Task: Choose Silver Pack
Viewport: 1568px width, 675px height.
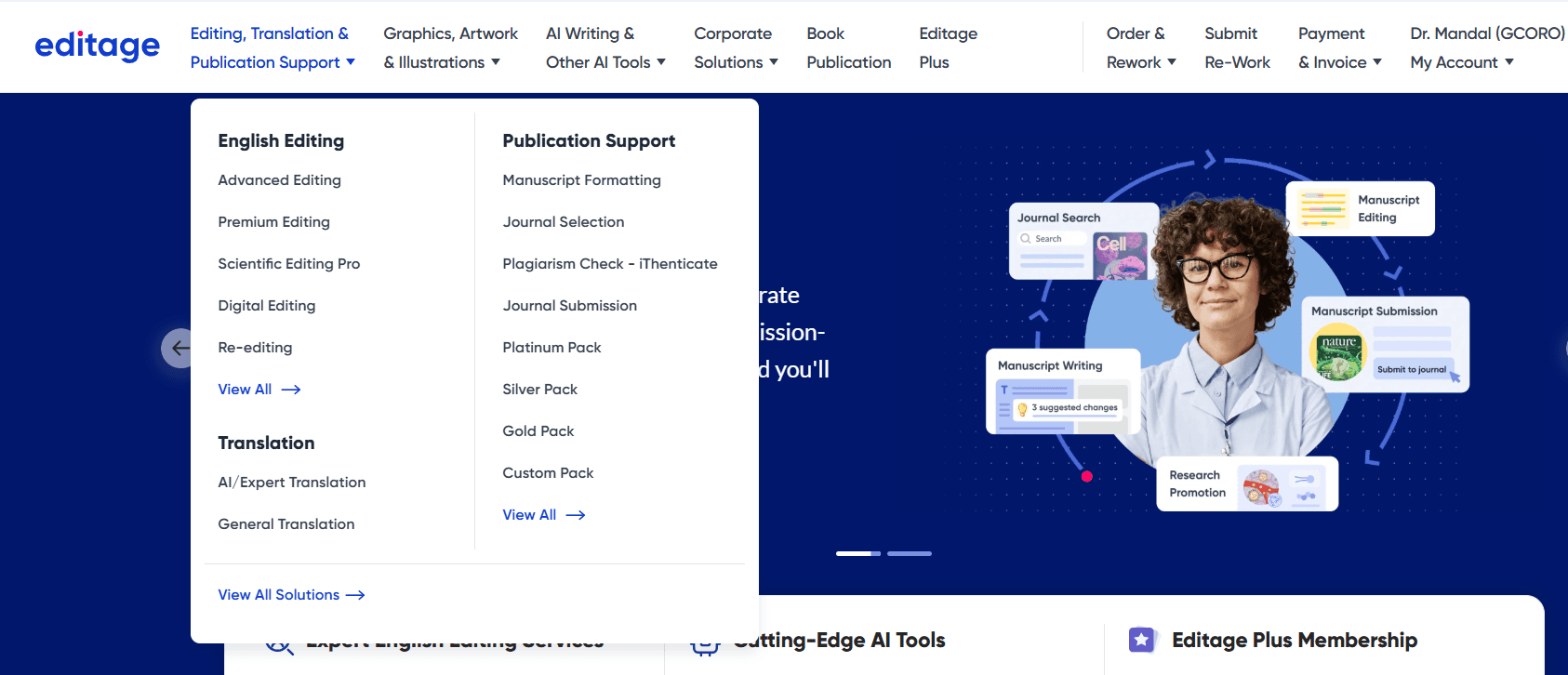Action: (x=540, y=390)
